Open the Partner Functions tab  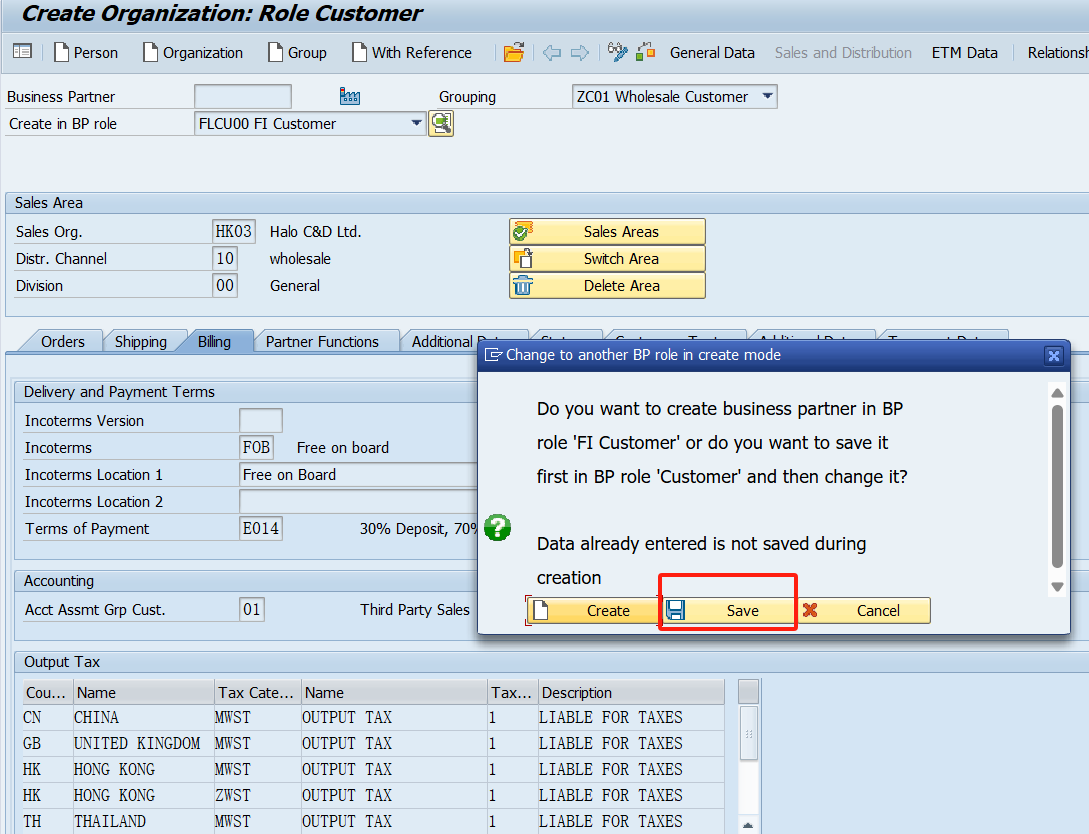[322, 342]
